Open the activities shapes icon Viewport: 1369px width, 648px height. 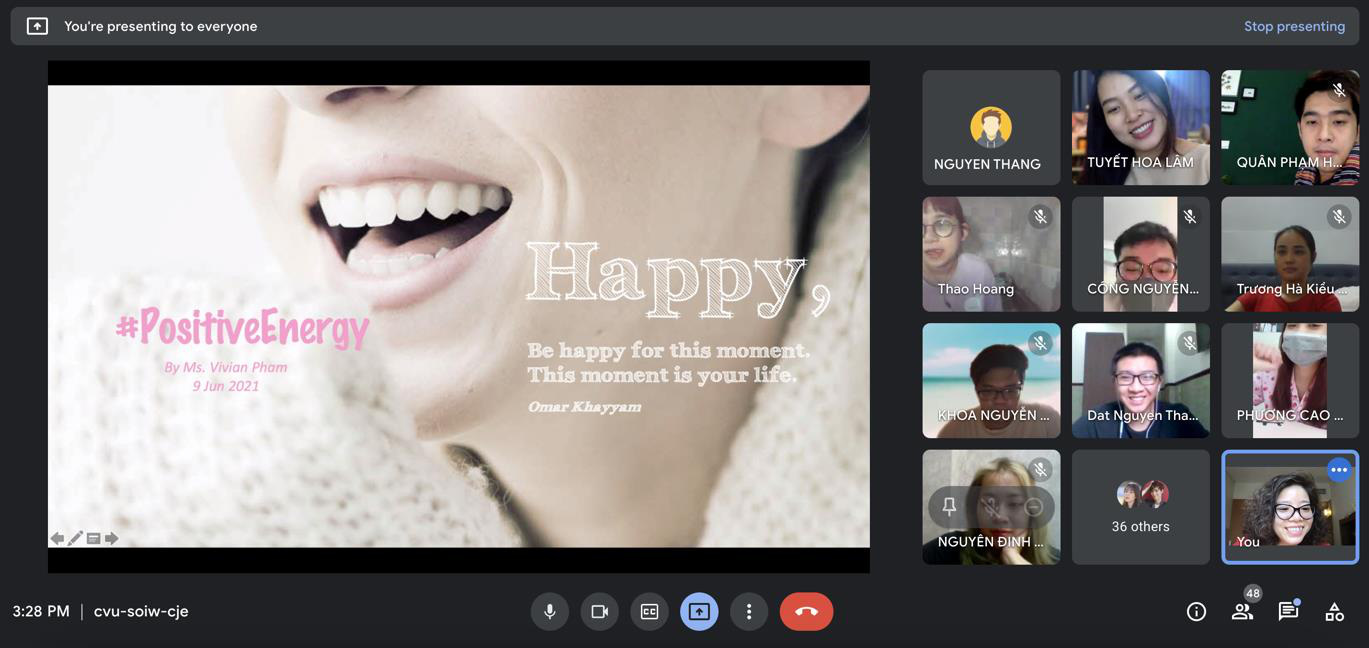[x=1334, y=612]
